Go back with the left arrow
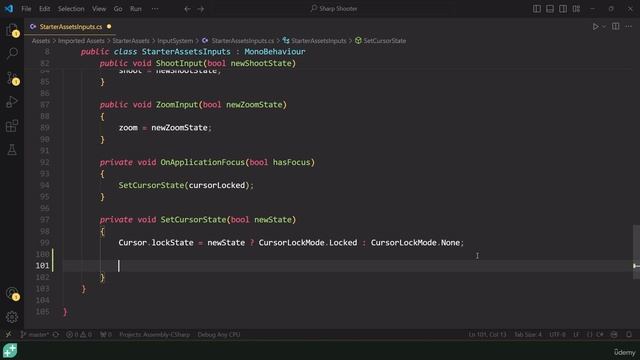The image size is (640, 360). [x=187, y=9]
